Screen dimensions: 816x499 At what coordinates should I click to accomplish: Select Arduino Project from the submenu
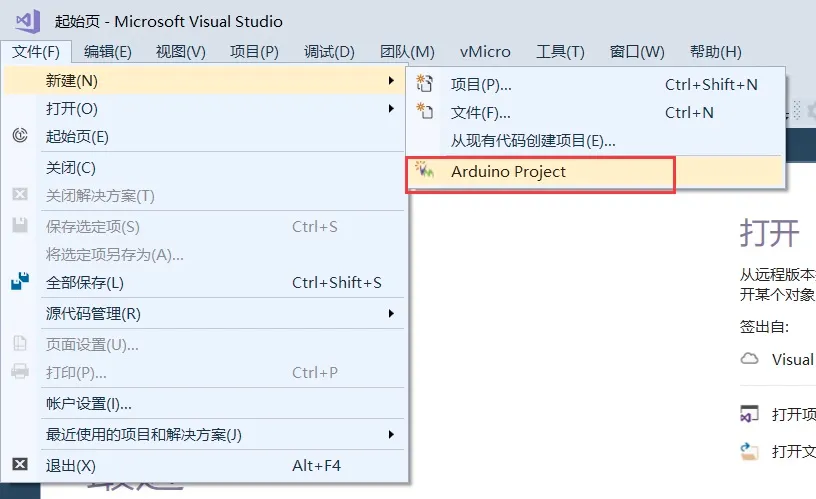coord(508,172)
